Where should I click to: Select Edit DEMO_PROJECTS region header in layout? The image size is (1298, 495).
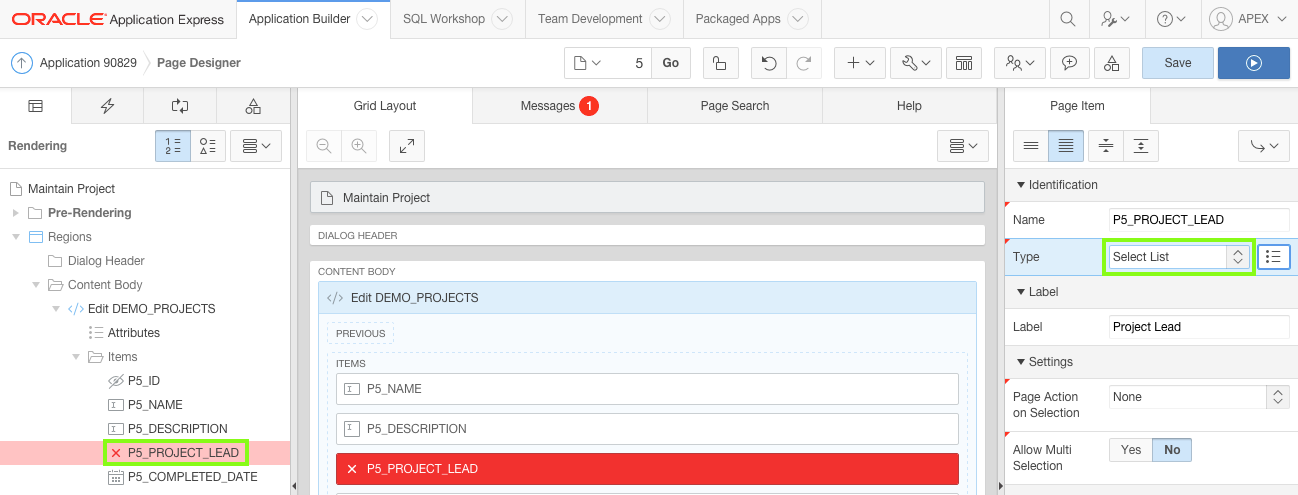[647, 298]
